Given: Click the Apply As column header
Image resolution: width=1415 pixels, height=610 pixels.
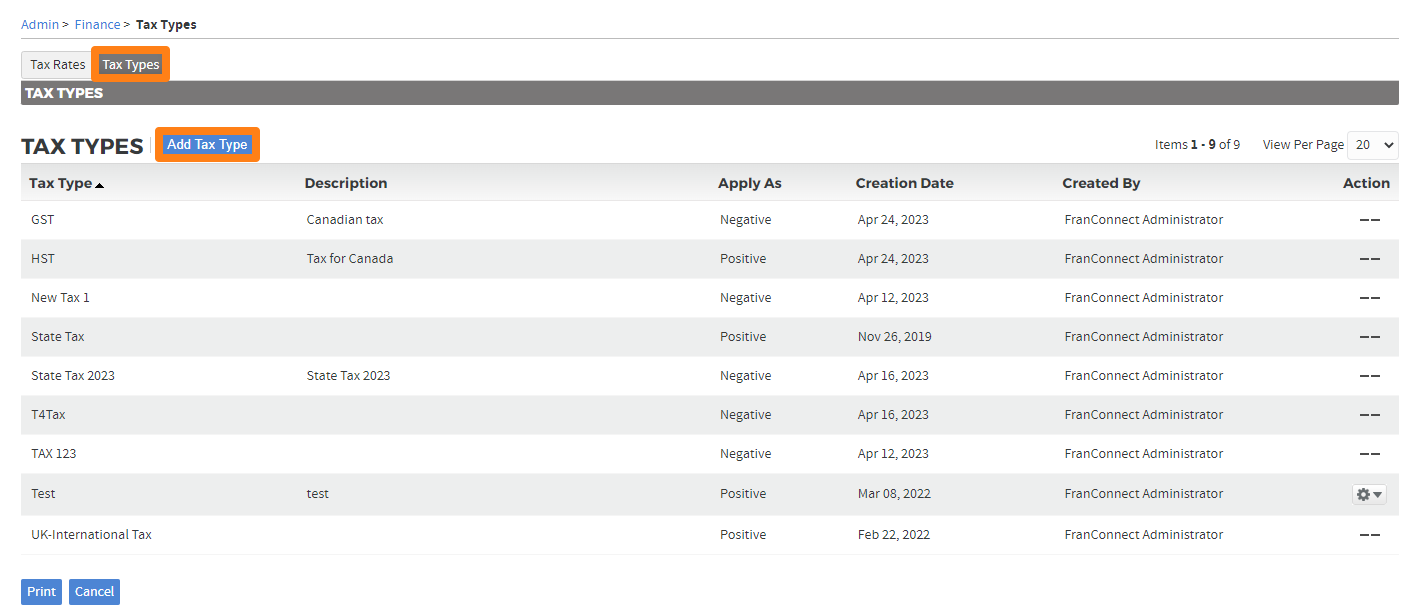Looking at the screenshot, I should [x=749, y=183].
